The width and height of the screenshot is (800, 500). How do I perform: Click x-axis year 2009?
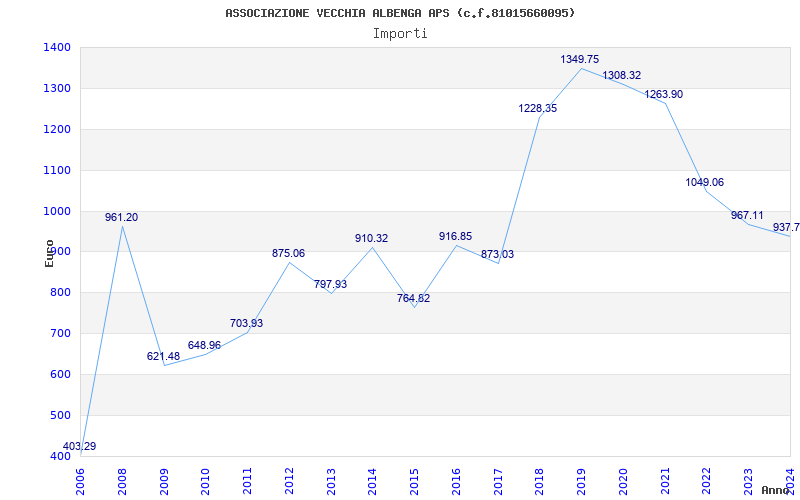(x=164, y=482)
